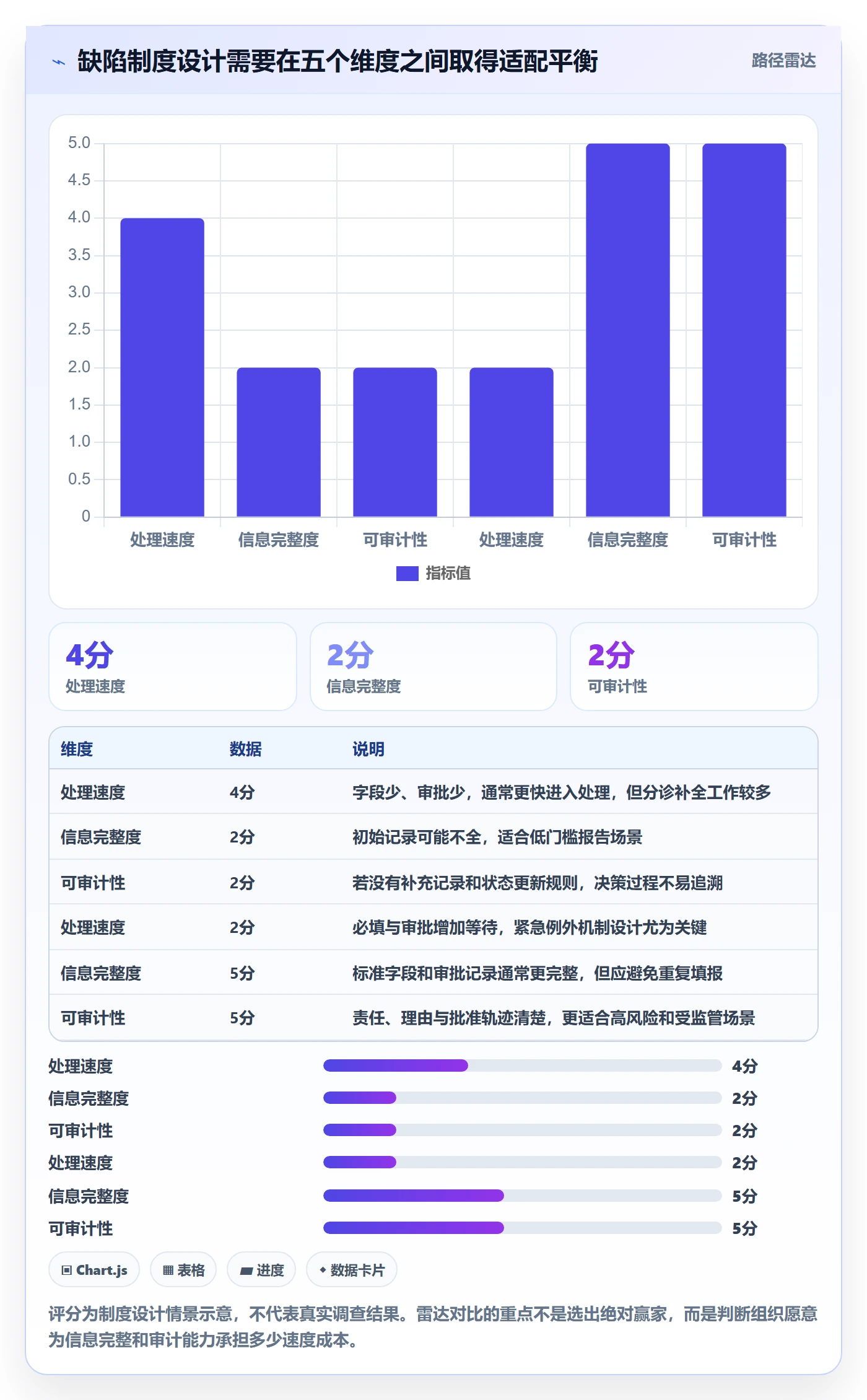The width and height of the screenshot is (867, 1400).
Task: Click the 说明 table column header
Action: point(368,749)
